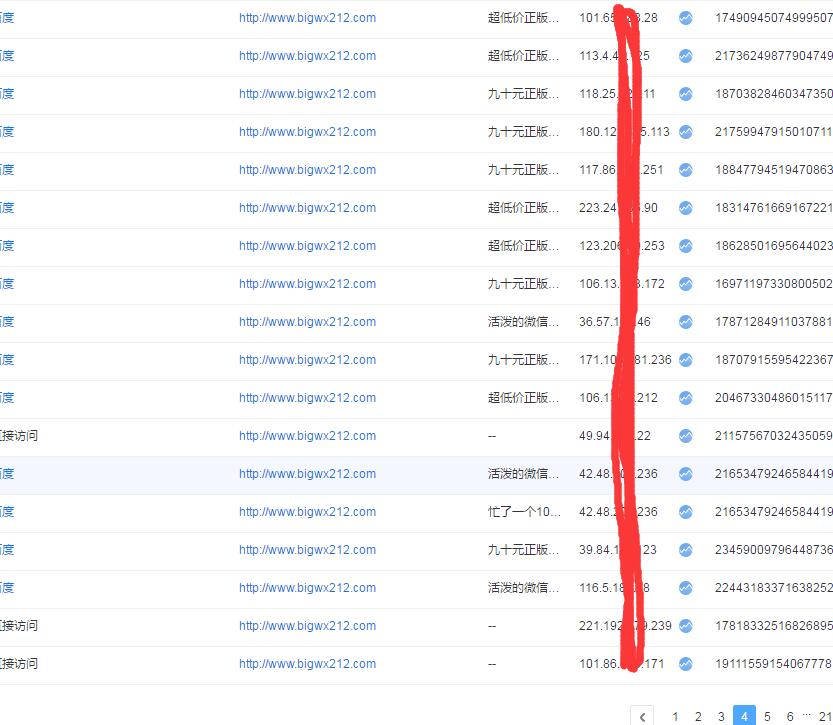The width and height of the screenshot is (833, 725).
Task: Click visitor ID starting 1697119733080050
Action: [x=774, y=284]
